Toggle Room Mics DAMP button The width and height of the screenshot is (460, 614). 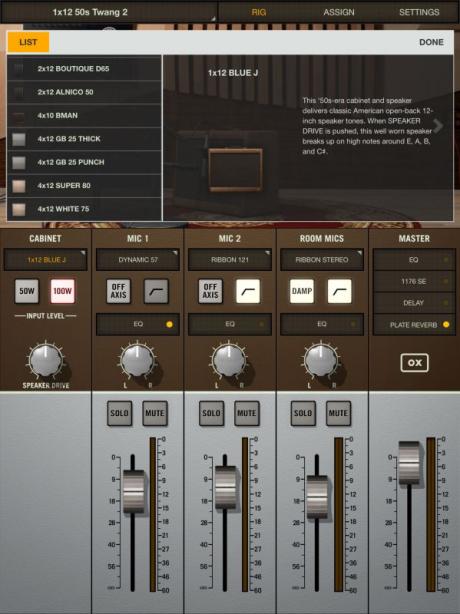pyautogui.click(x=302, y=291)
